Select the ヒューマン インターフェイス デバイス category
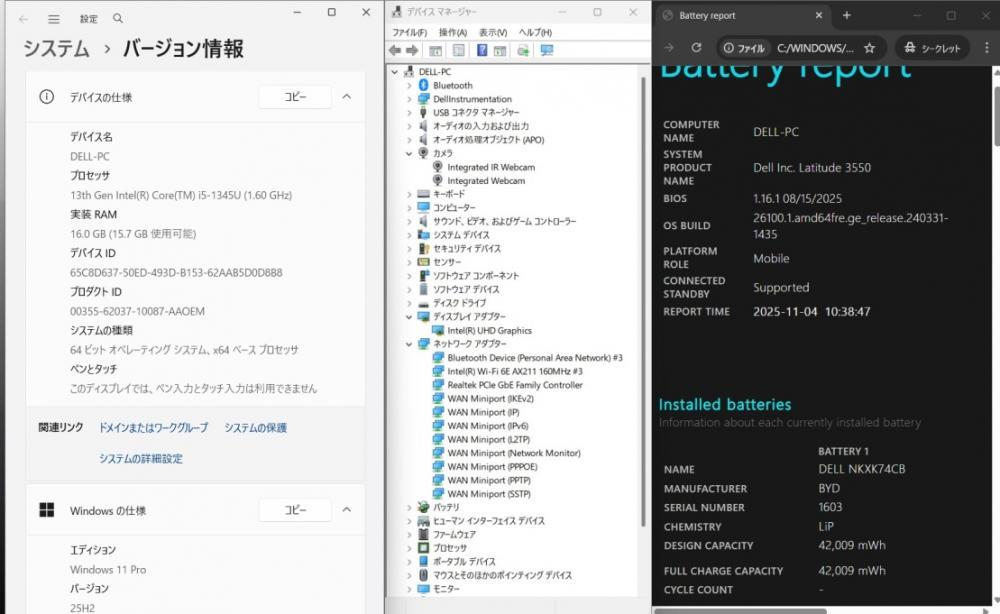This screenshot has height=614, width=1000. (x=489, y=521)
